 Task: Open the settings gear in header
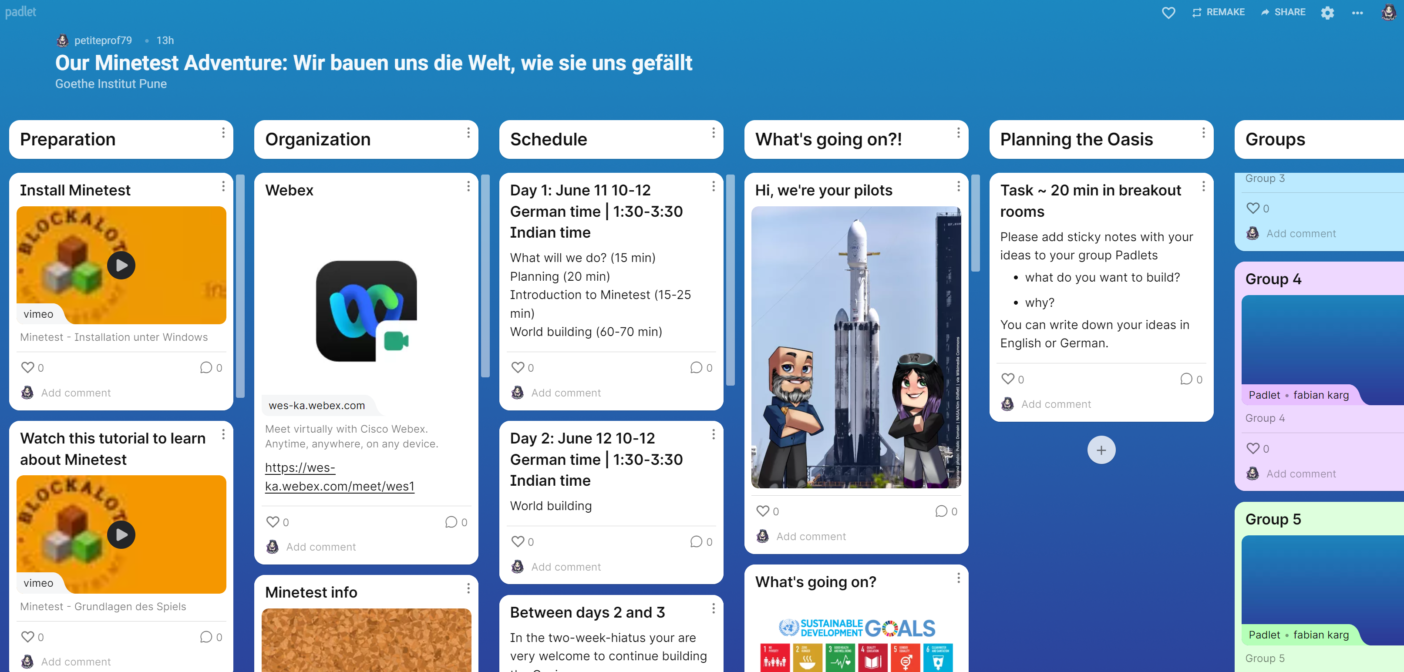tap(1327, 13)
